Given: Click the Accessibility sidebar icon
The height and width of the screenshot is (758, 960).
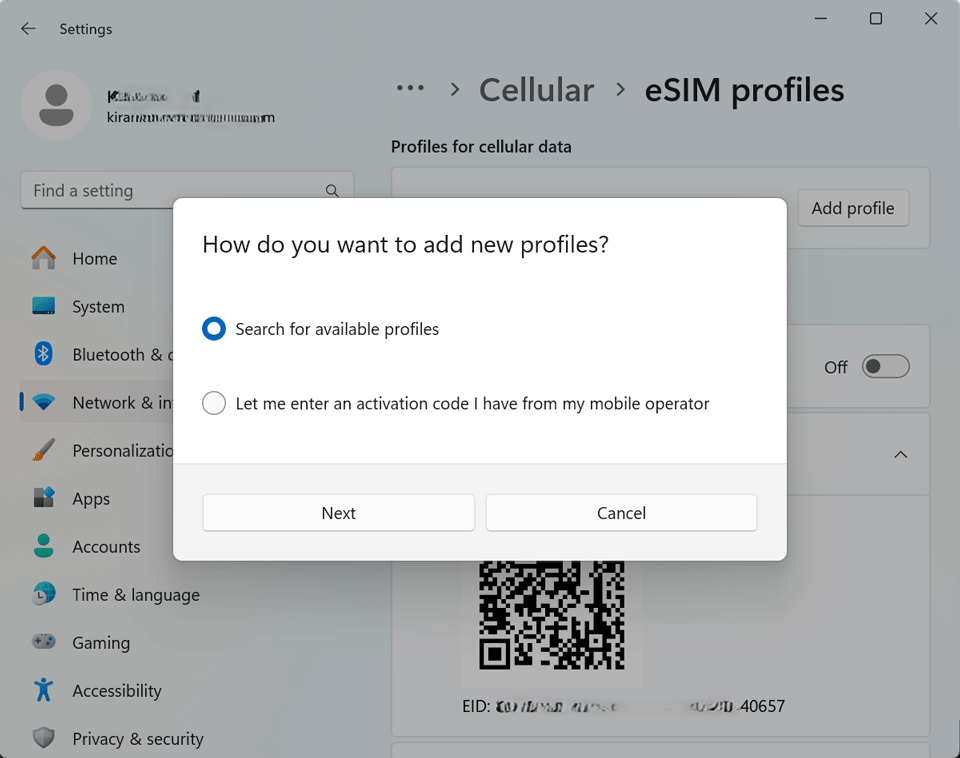Looking at the screenshot, I should 44,690.
